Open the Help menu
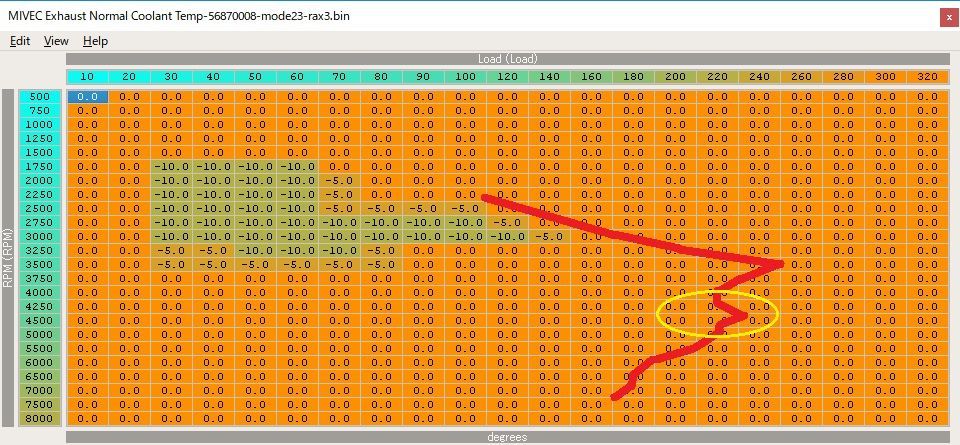This screenshot has width=960, height=445. point(95,41)
